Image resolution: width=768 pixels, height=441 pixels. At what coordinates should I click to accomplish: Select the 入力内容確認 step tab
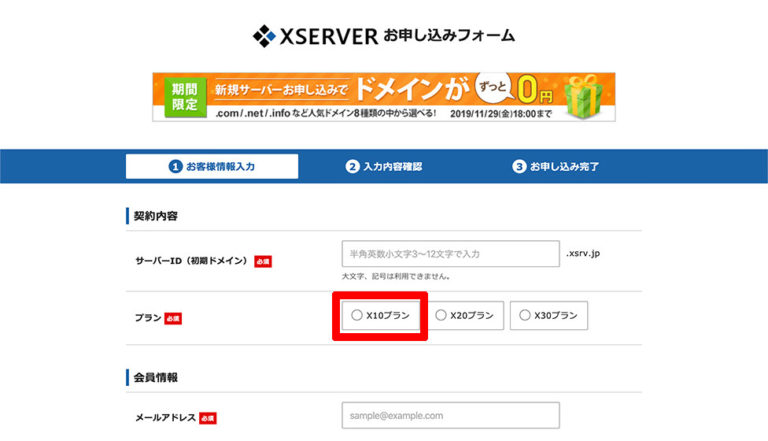point(384,167)
